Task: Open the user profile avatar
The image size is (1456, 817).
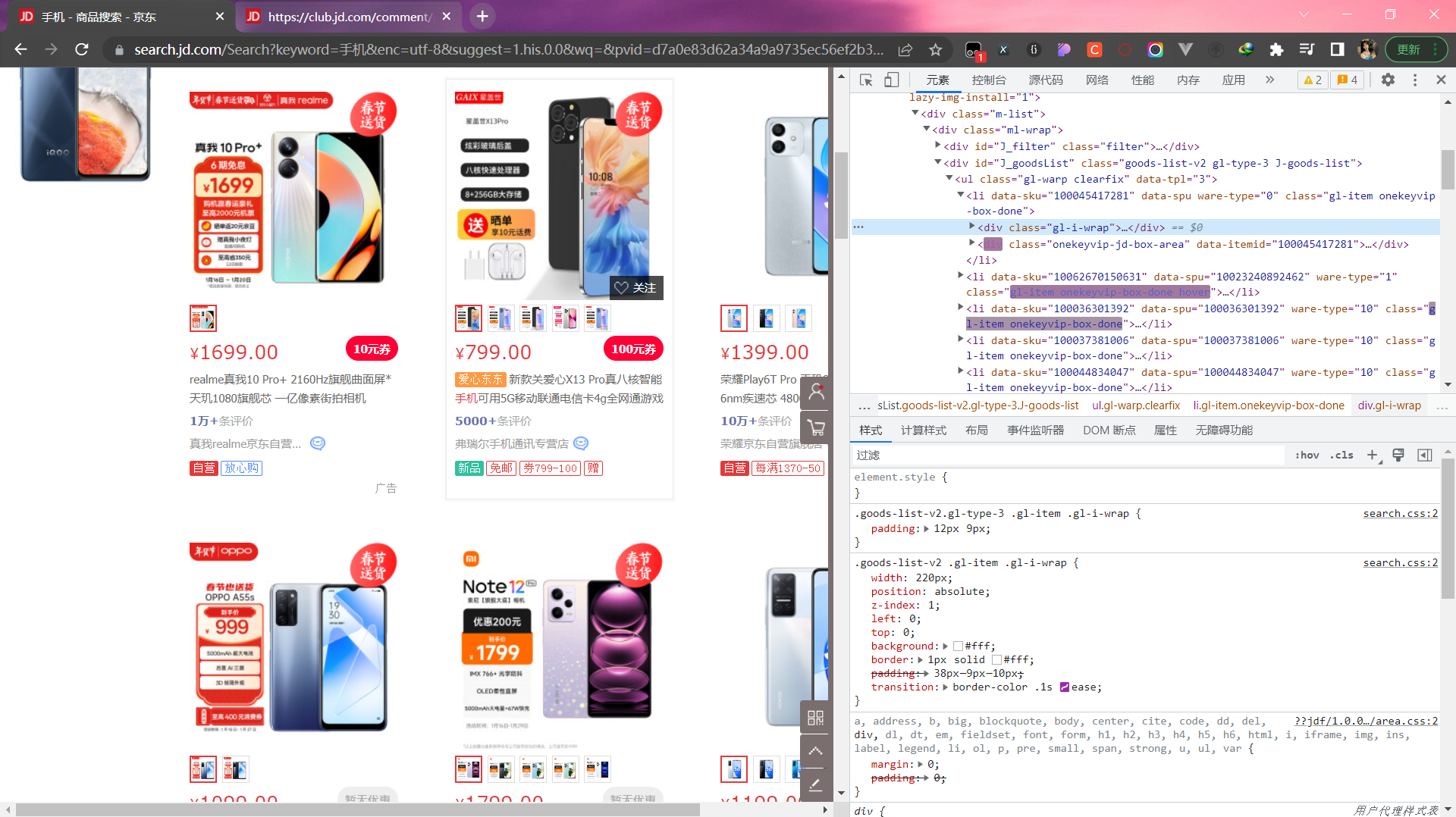Action: tap(1367, 49)
